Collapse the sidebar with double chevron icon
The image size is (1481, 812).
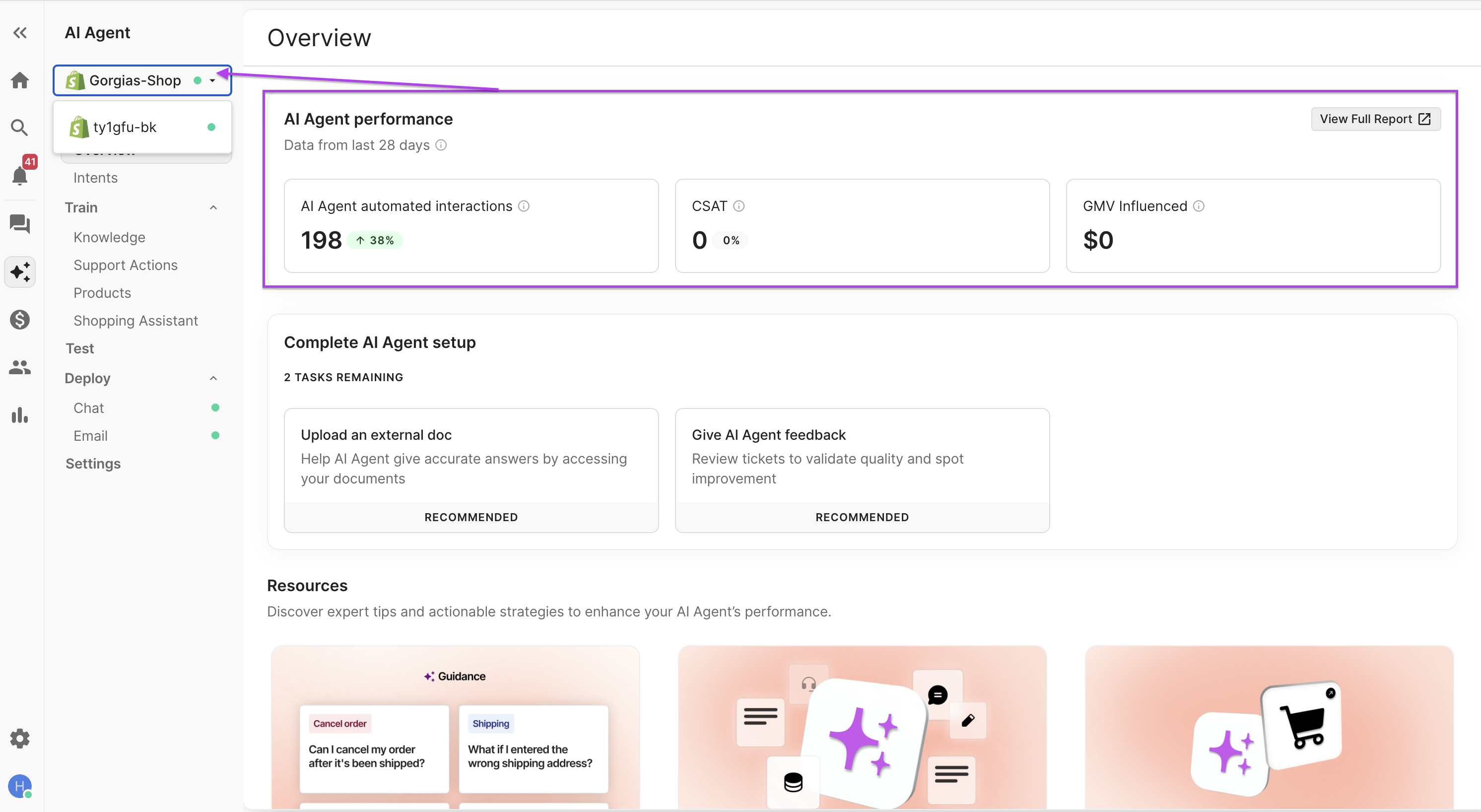(20, 33)
